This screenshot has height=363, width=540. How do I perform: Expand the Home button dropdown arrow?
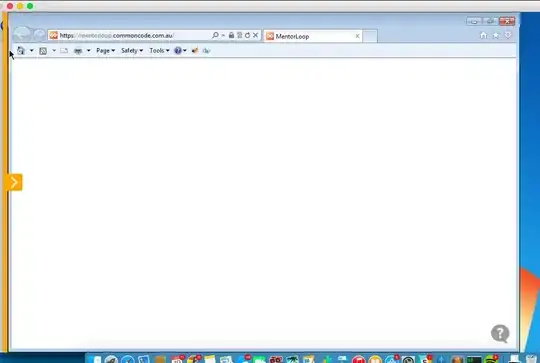point(31,51)
